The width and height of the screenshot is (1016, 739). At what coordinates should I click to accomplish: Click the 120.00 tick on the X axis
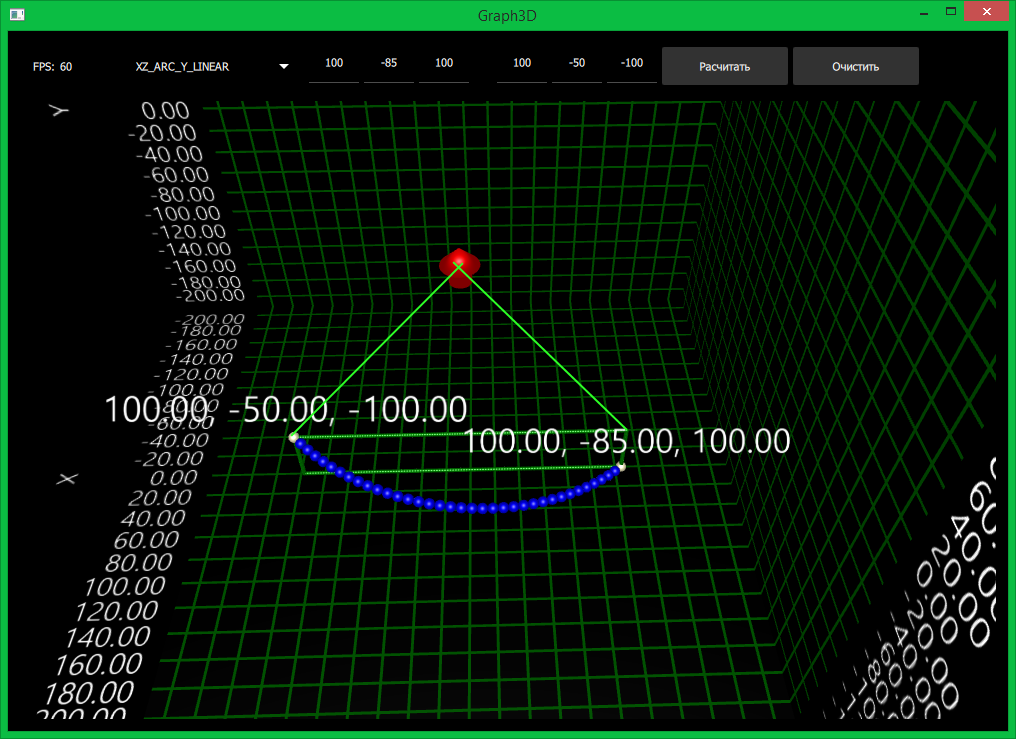tap(117, 611)
